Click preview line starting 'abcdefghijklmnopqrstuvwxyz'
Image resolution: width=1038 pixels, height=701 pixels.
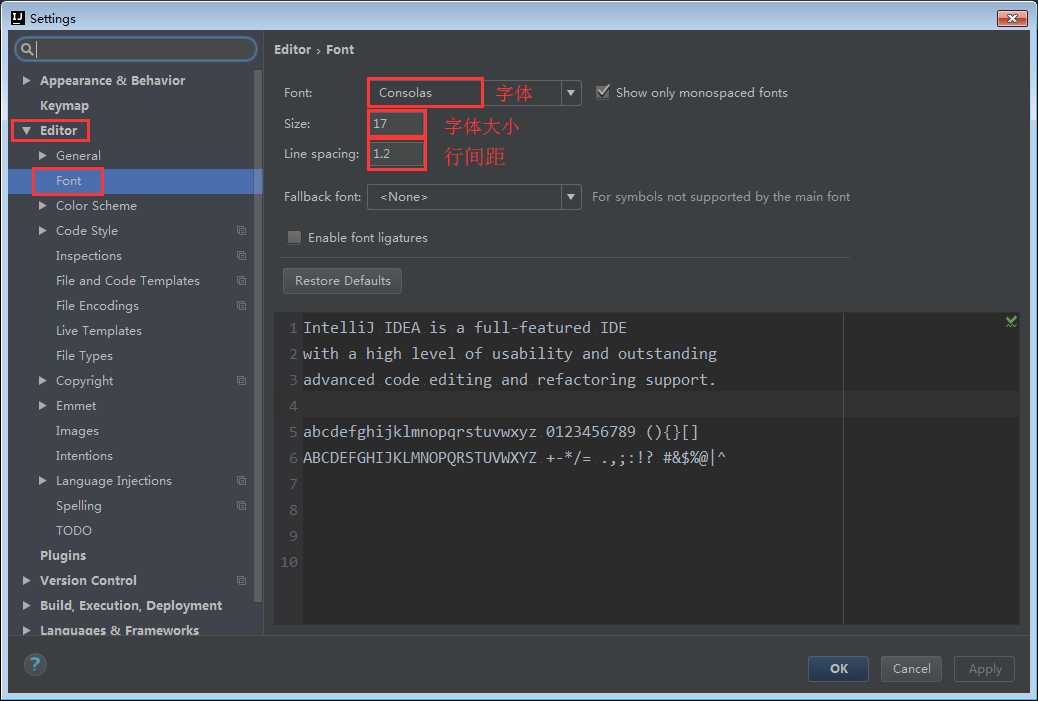pos(500,432)
